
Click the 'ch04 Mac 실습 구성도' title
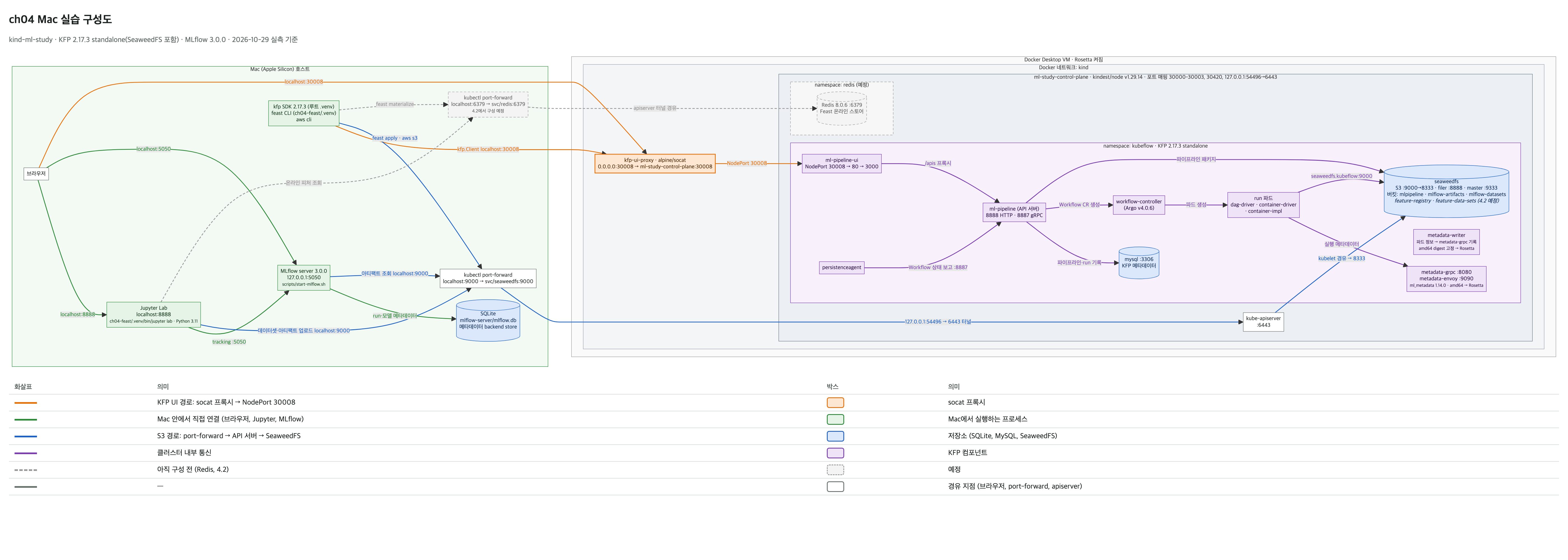[x=60, y=20]
